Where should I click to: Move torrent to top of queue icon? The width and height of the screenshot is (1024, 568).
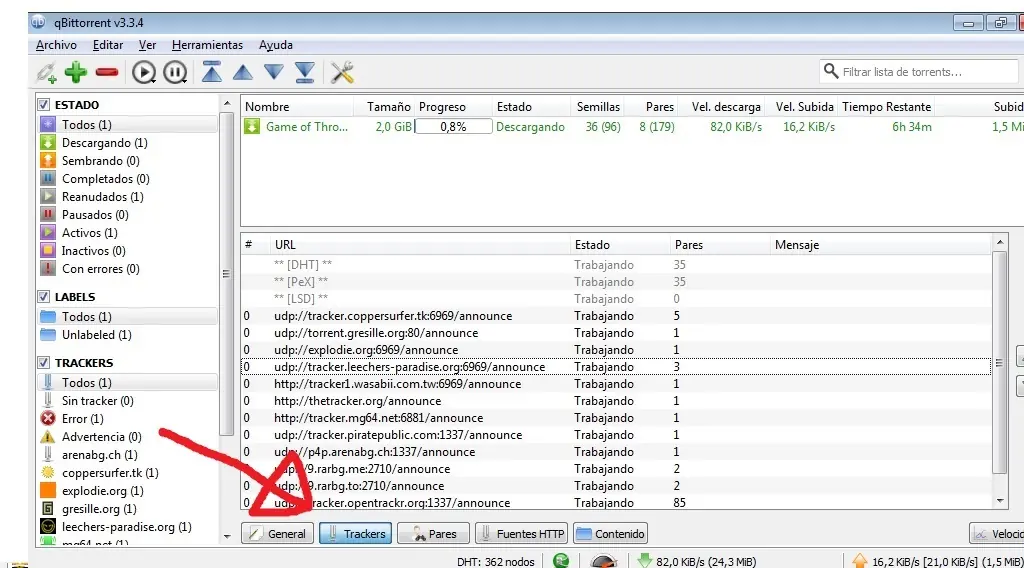click(212, 72)
